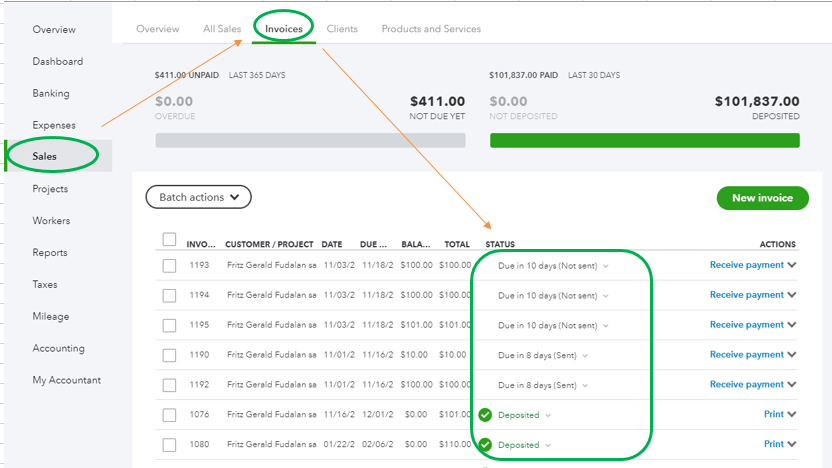832x468 pixels.
Task: Open Projects in the sidebar
Action: point(50,188)
